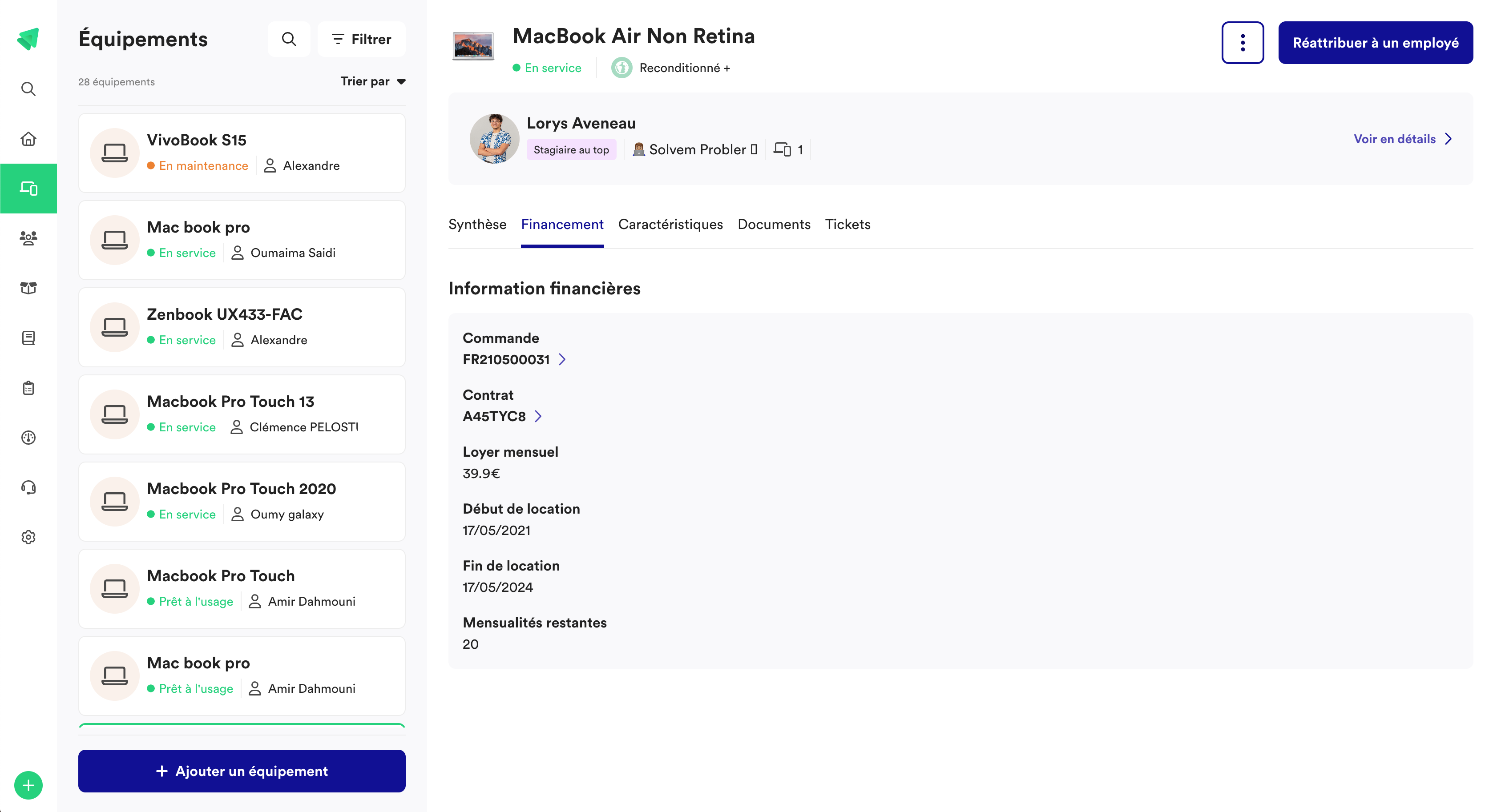
Task: Click the Début de location date 17/05/2021
Action: tap(496, 531)
